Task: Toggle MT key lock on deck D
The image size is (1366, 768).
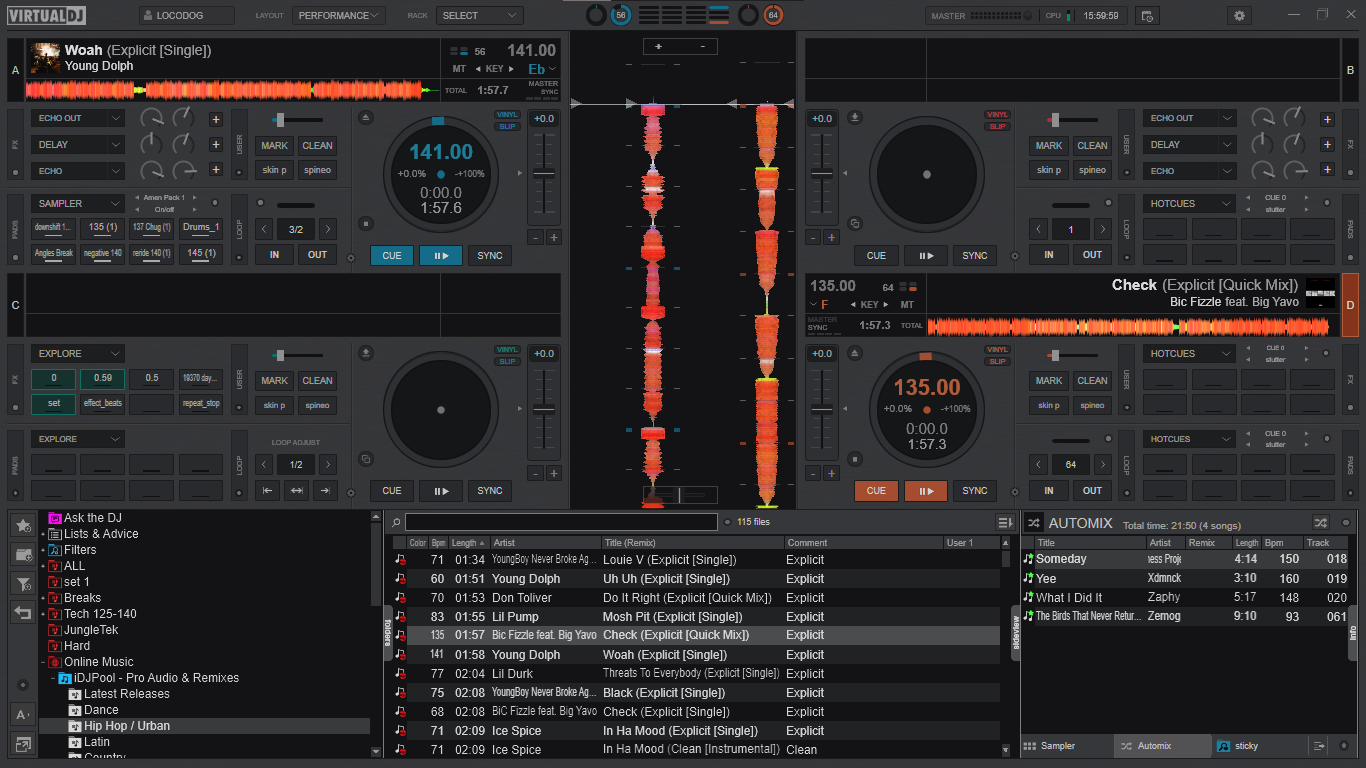Action: pos(907,304)
